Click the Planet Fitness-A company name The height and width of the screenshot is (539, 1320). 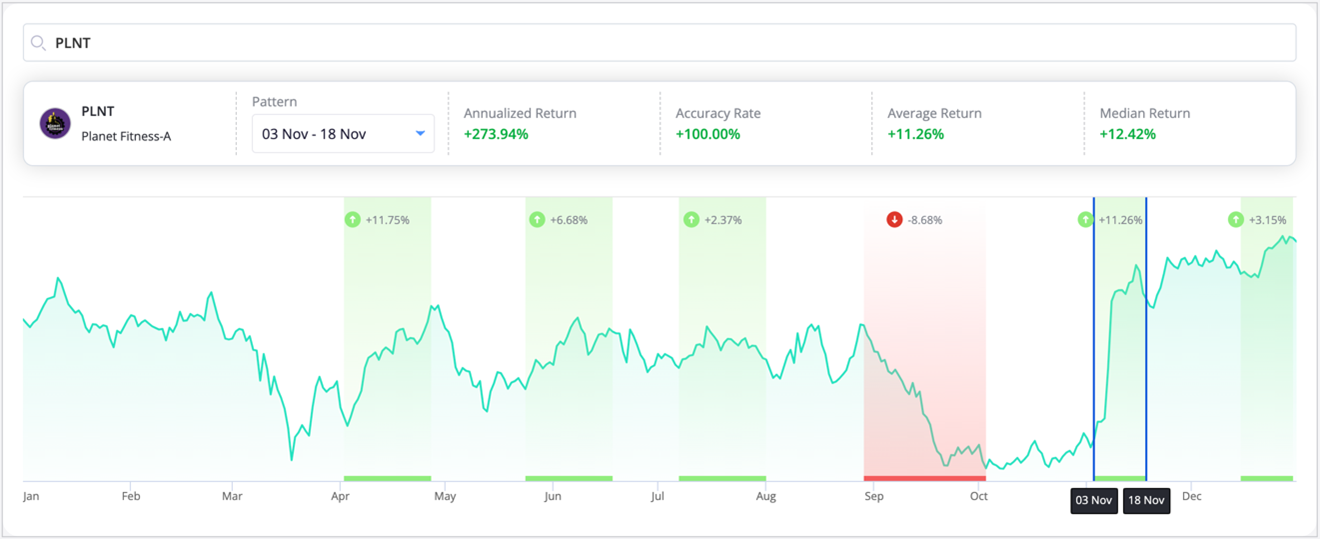[126, 136]
